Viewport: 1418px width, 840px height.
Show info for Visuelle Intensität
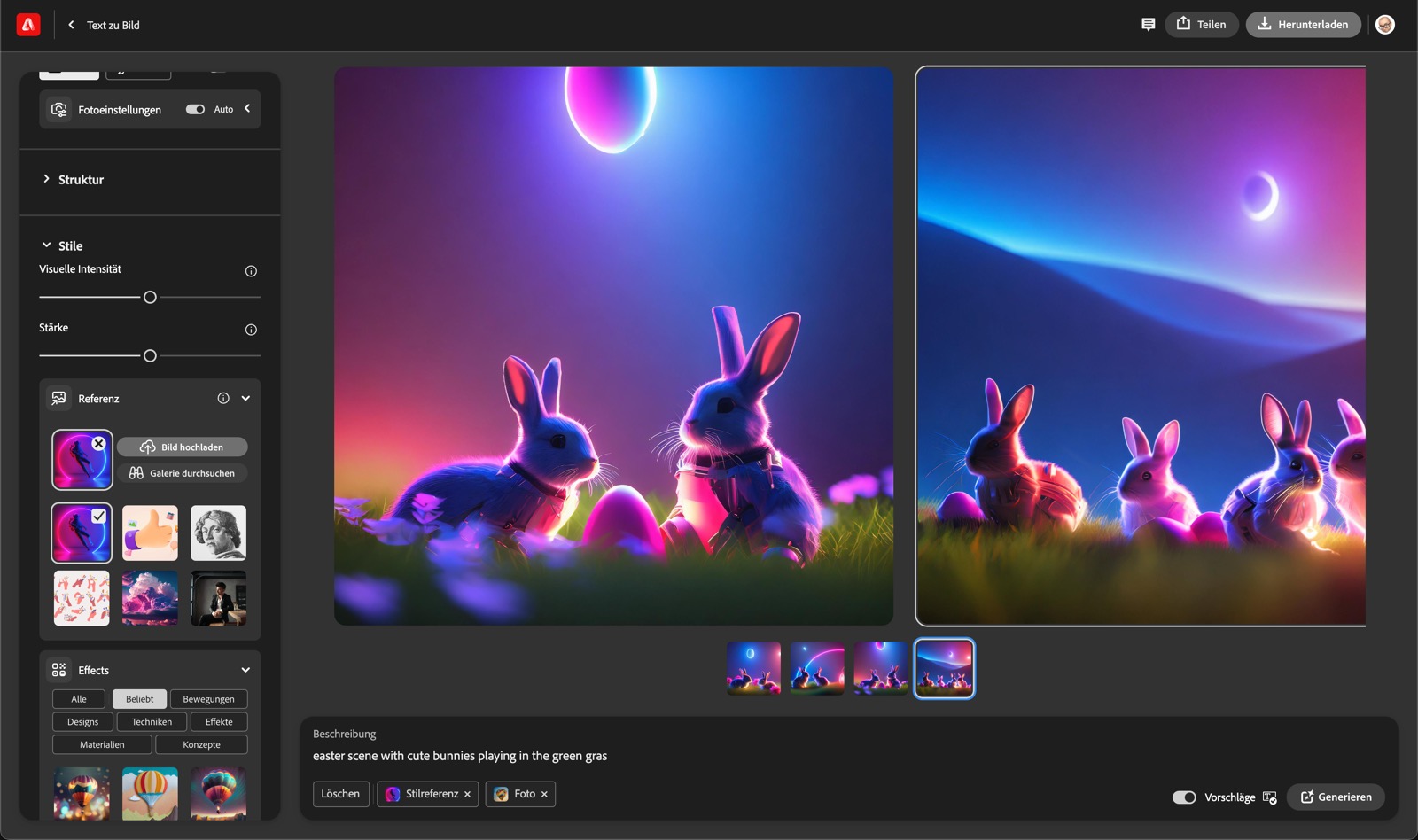251,271
